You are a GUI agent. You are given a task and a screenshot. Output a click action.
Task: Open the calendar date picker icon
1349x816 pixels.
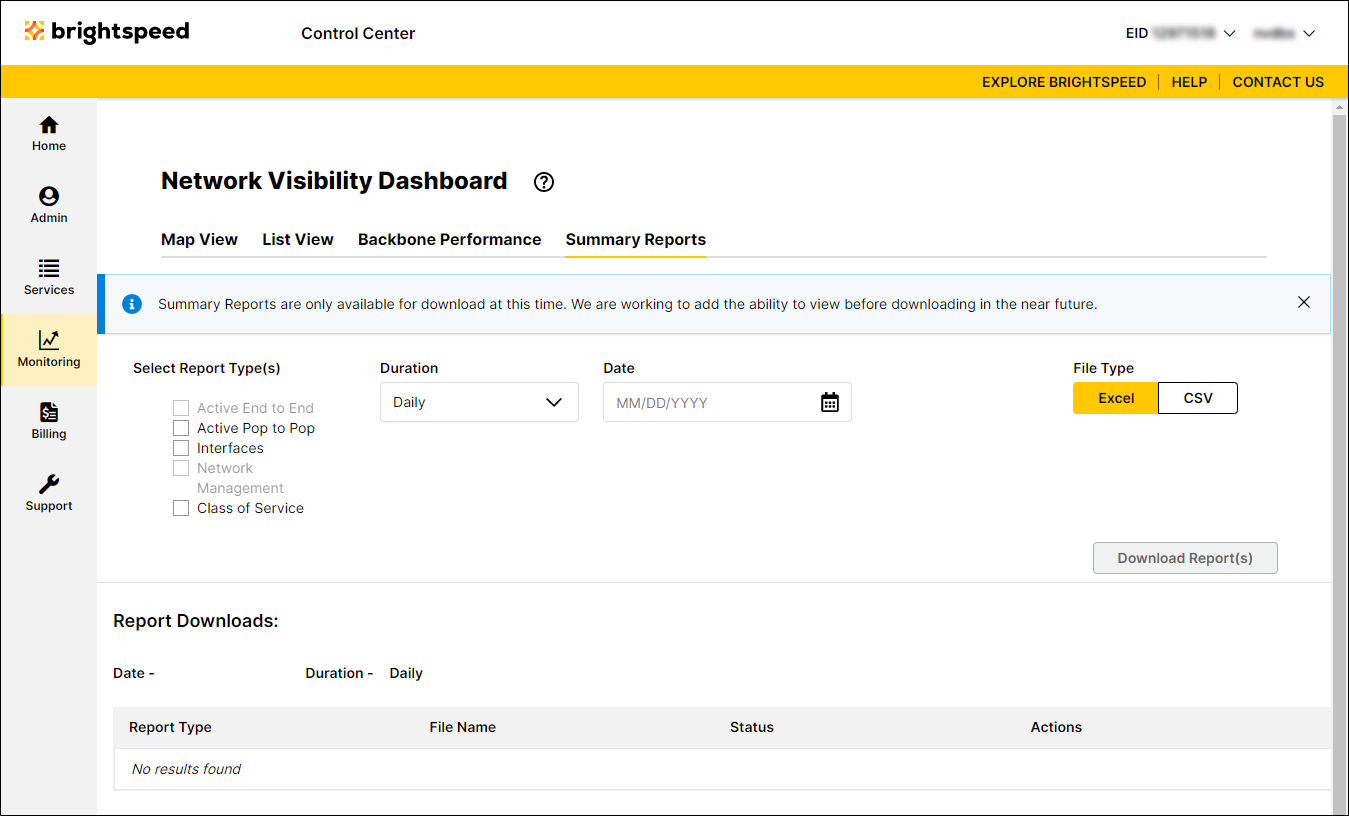(x=830, y=403)
